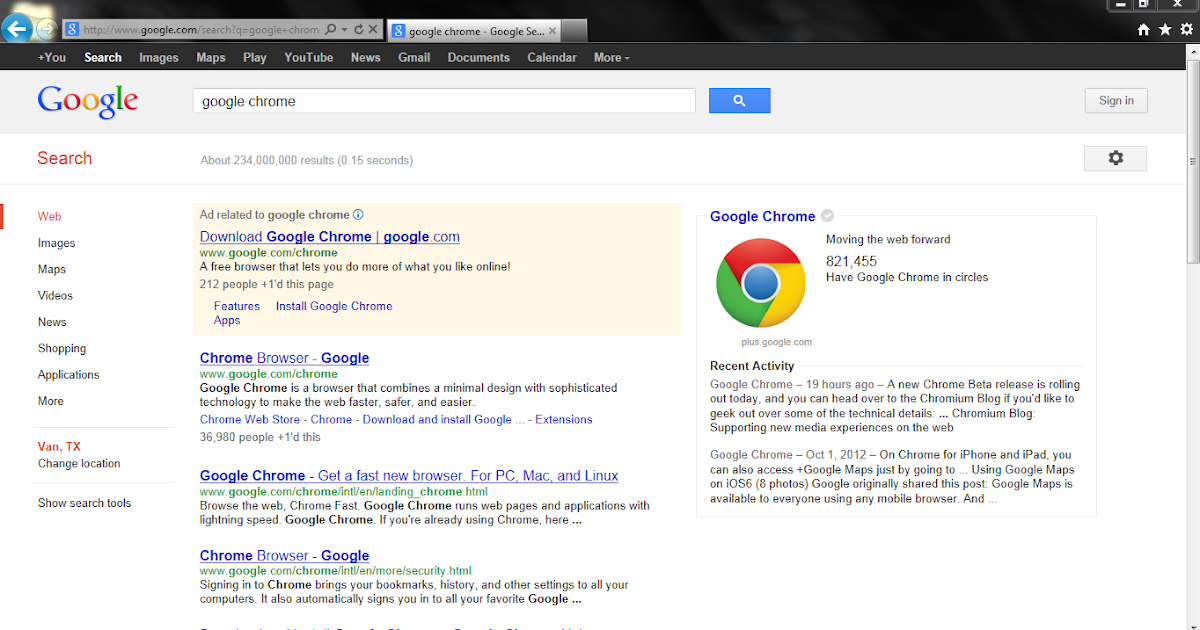
Task: Click Install Google Chrome sitelink
Action: point(334,306)
